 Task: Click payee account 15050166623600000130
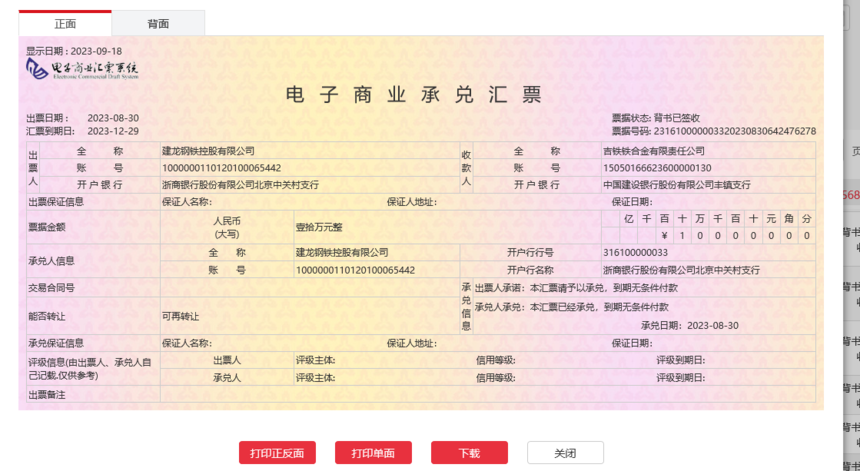point(657,168)
